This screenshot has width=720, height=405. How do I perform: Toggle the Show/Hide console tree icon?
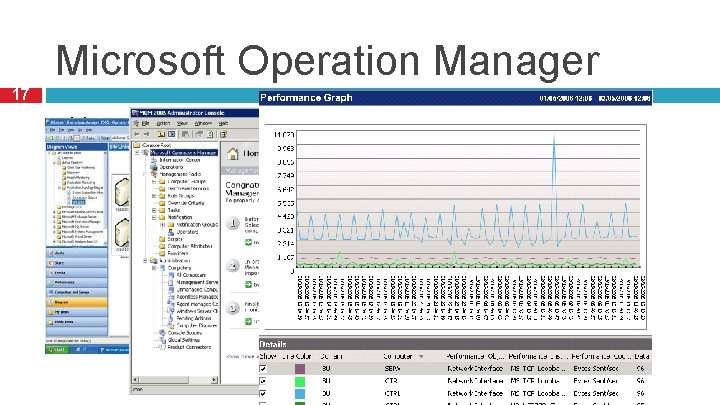[x=172, y=134]
